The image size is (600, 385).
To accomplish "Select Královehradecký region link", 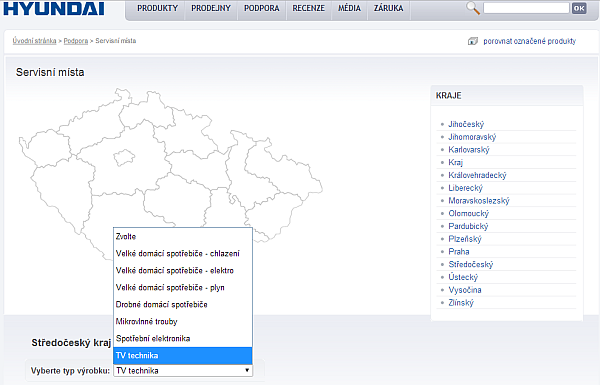I will (477, 175).
